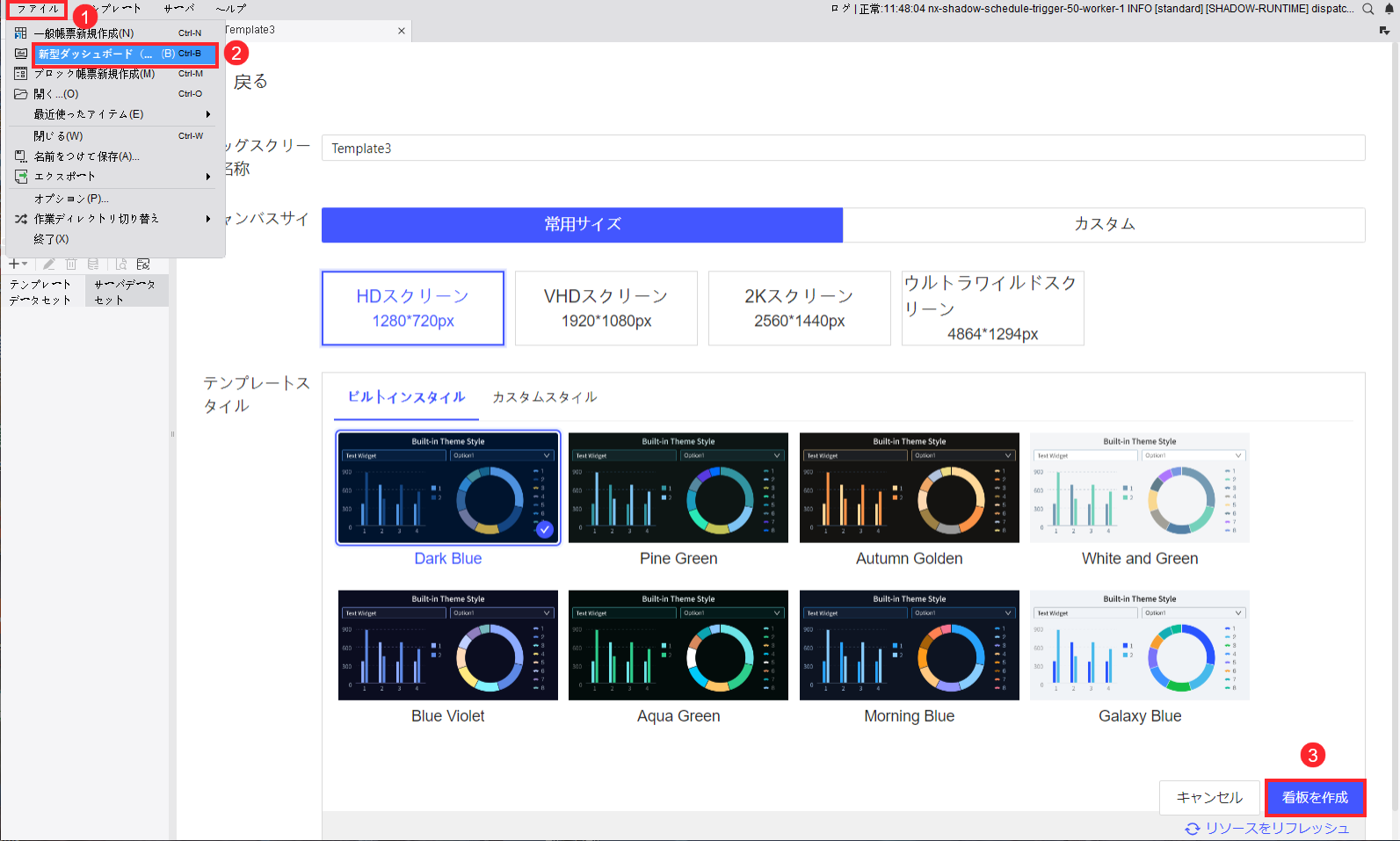Click the refresh icon beside リソースをリフレッシュ

tap(1193, 829)
